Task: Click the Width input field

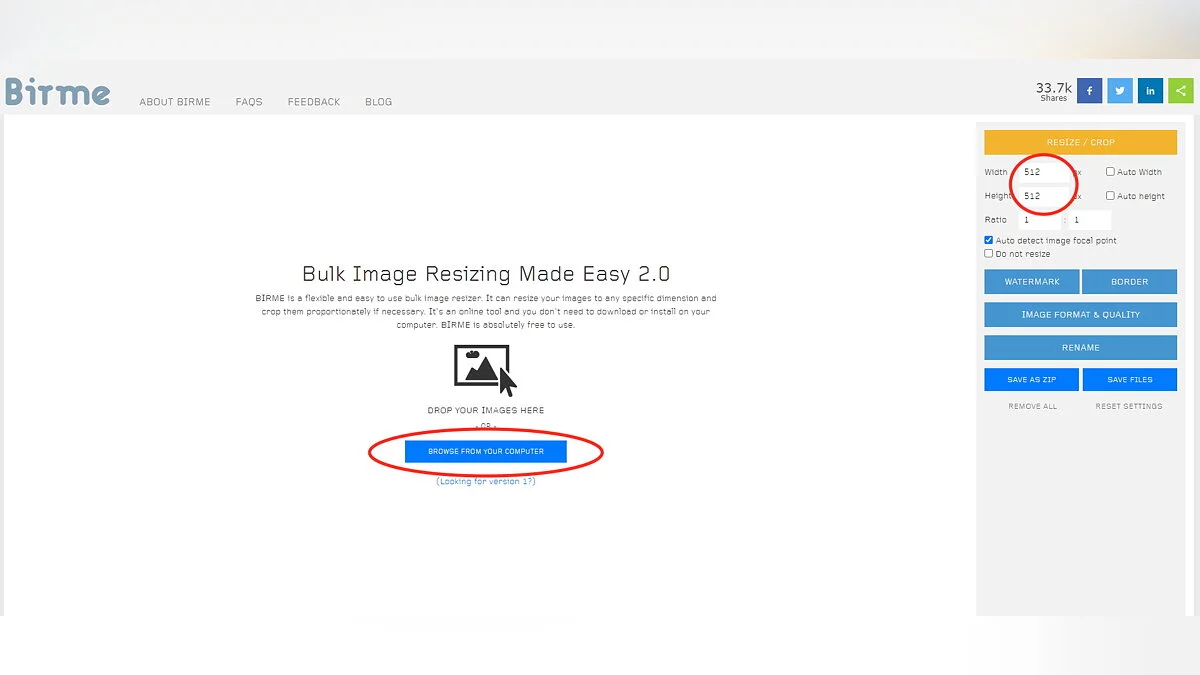Action: click(1045, 172)
